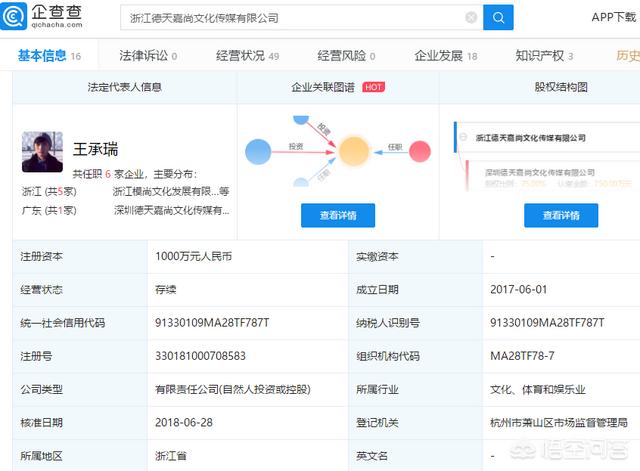
Task: Click the 文化、体育和娱乐业 industry value
Action: click(538, 389)
